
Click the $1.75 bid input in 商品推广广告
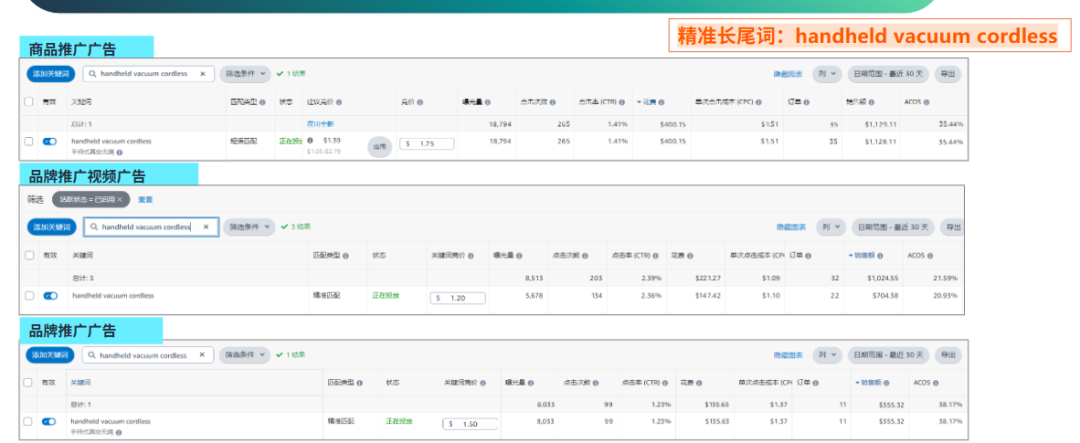tap(428, 144)
